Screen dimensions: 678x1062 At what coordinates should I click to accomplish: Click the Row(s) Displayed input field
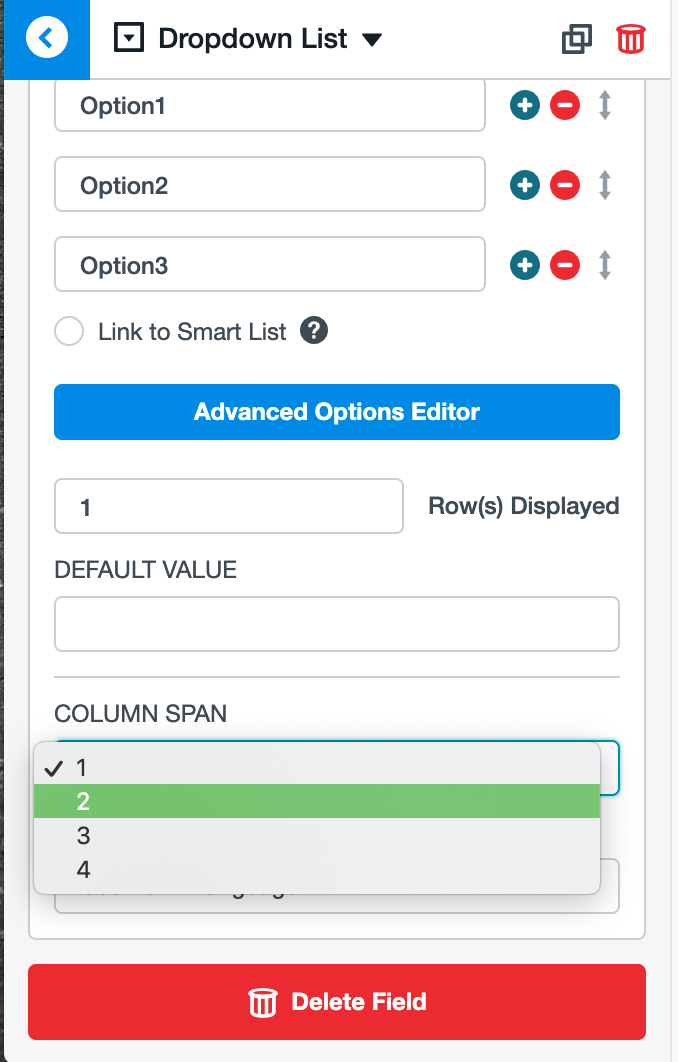(x=228, y=506)
